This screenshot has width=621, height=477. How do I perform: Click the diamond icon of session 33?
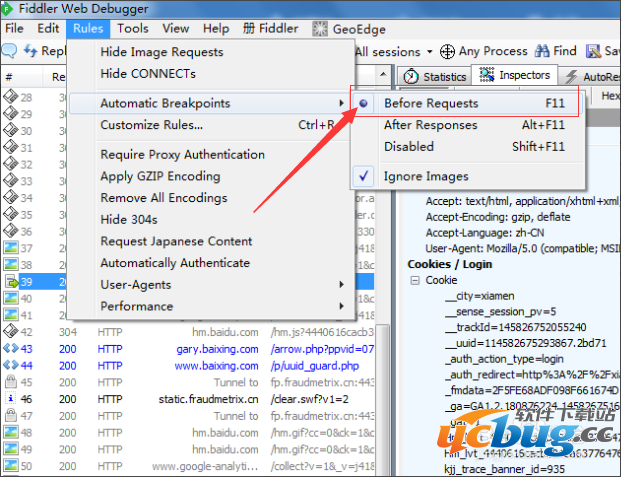coord(11,181)
